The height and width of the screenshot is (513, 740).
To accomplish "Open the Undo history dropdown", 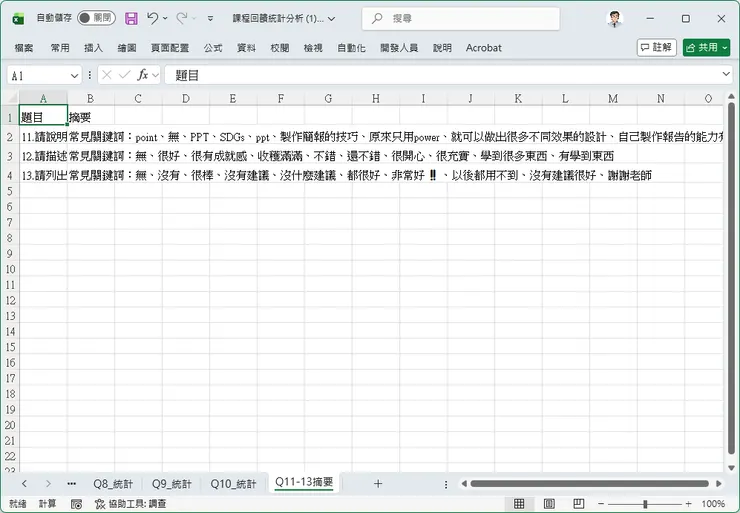I will [x=165, y=18].
